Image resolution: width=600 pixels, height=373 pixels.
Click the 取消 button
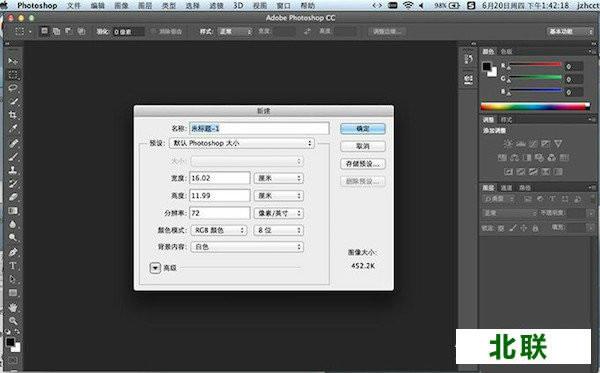(x=363, y=146)
